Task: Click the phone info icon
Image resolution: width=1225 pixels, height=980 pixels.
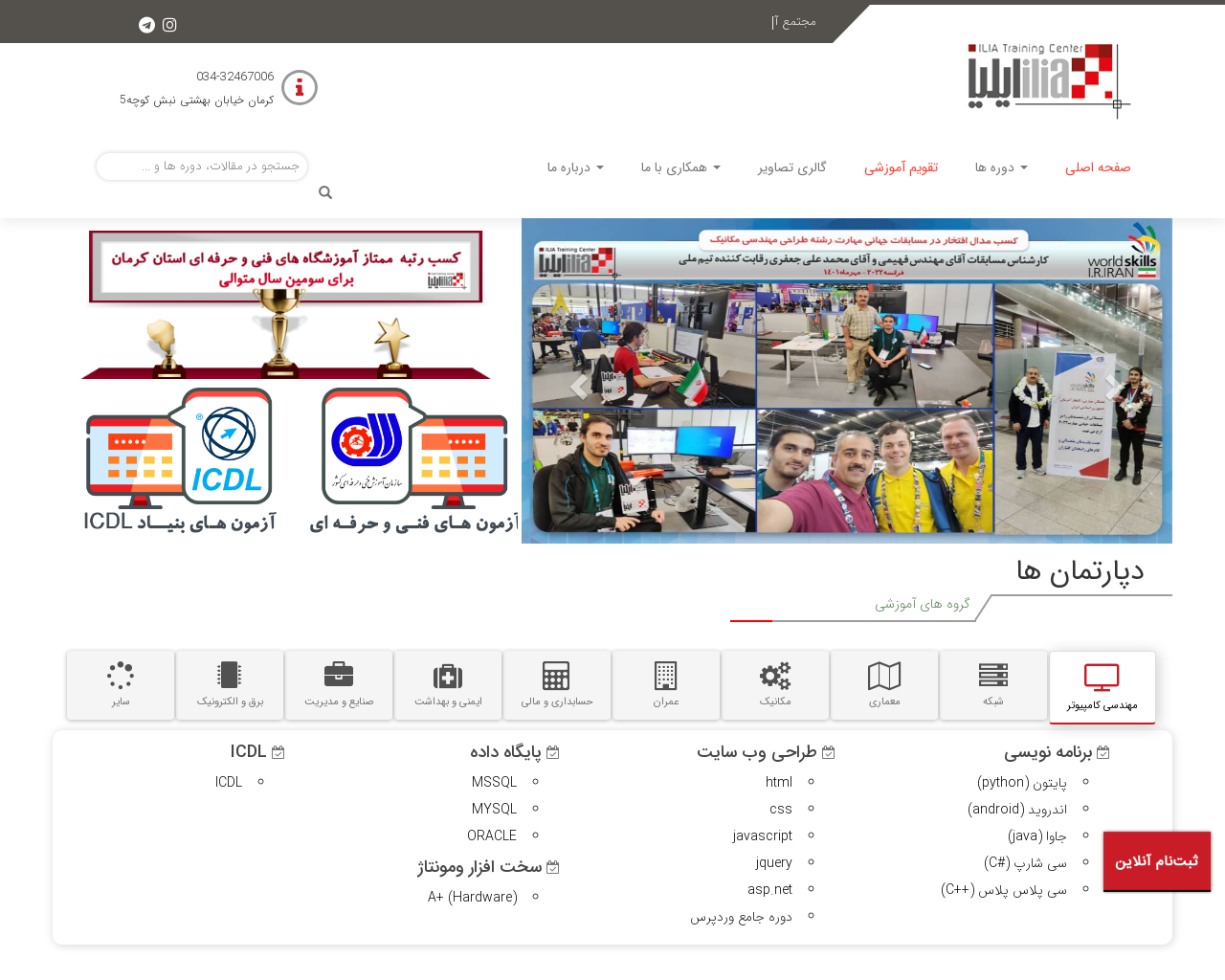Action: [299, 87]
